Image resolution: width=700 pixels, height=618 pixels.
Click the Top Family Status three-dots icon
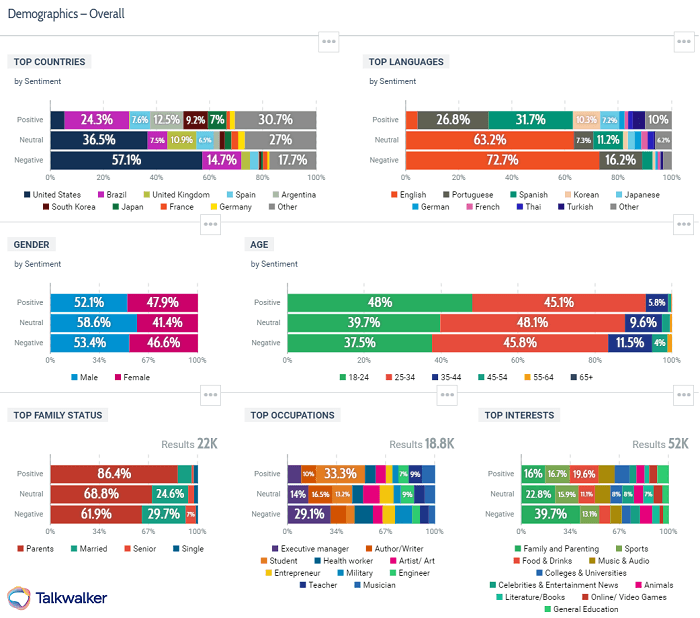click(x=210, y=395)
